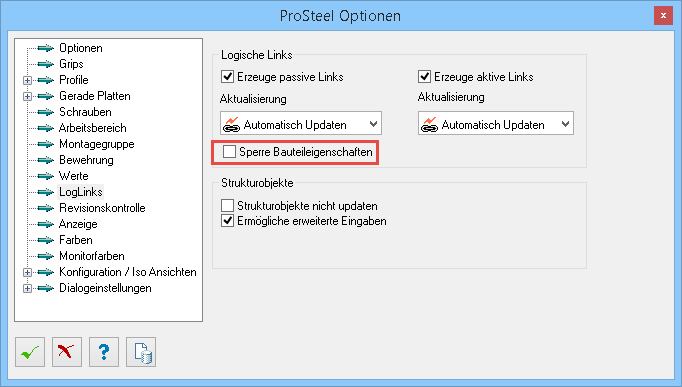The width and height of the screenshot is (682, 387).
Task: Confirm settings with the green checkmark button
Action: pyautogui.click(x=30, y=352)
